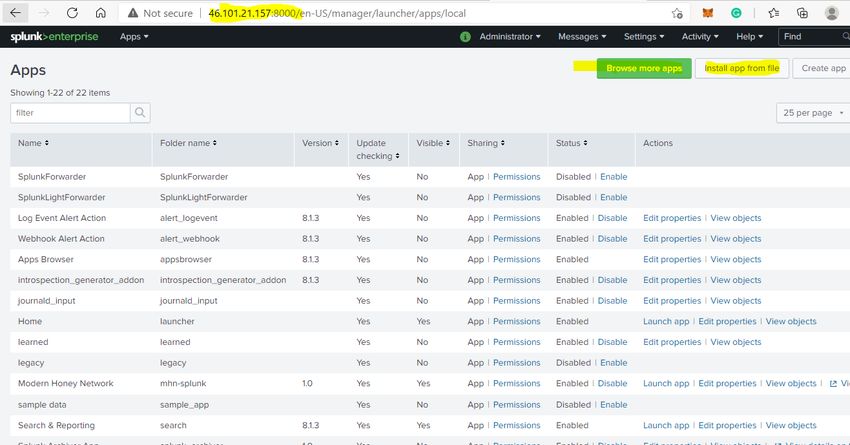Enable the SplunkForwarder app
850x445 pixels.
point(614,177)
